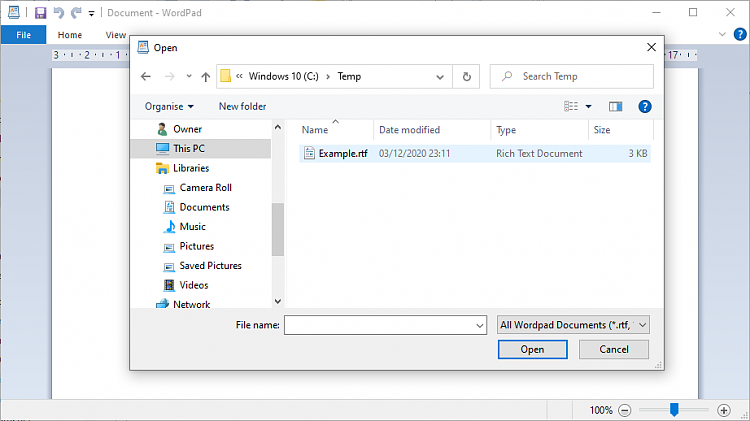
Task: Open Saved Pictures library
Action: click(x=210, y=266)
